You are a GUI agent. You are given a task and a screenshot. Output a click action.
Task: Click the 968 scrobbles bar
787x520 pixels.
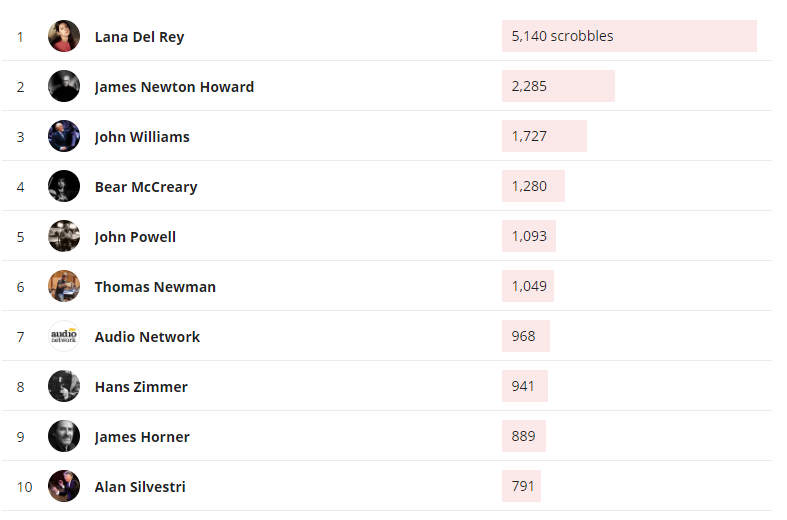[526, 336]
